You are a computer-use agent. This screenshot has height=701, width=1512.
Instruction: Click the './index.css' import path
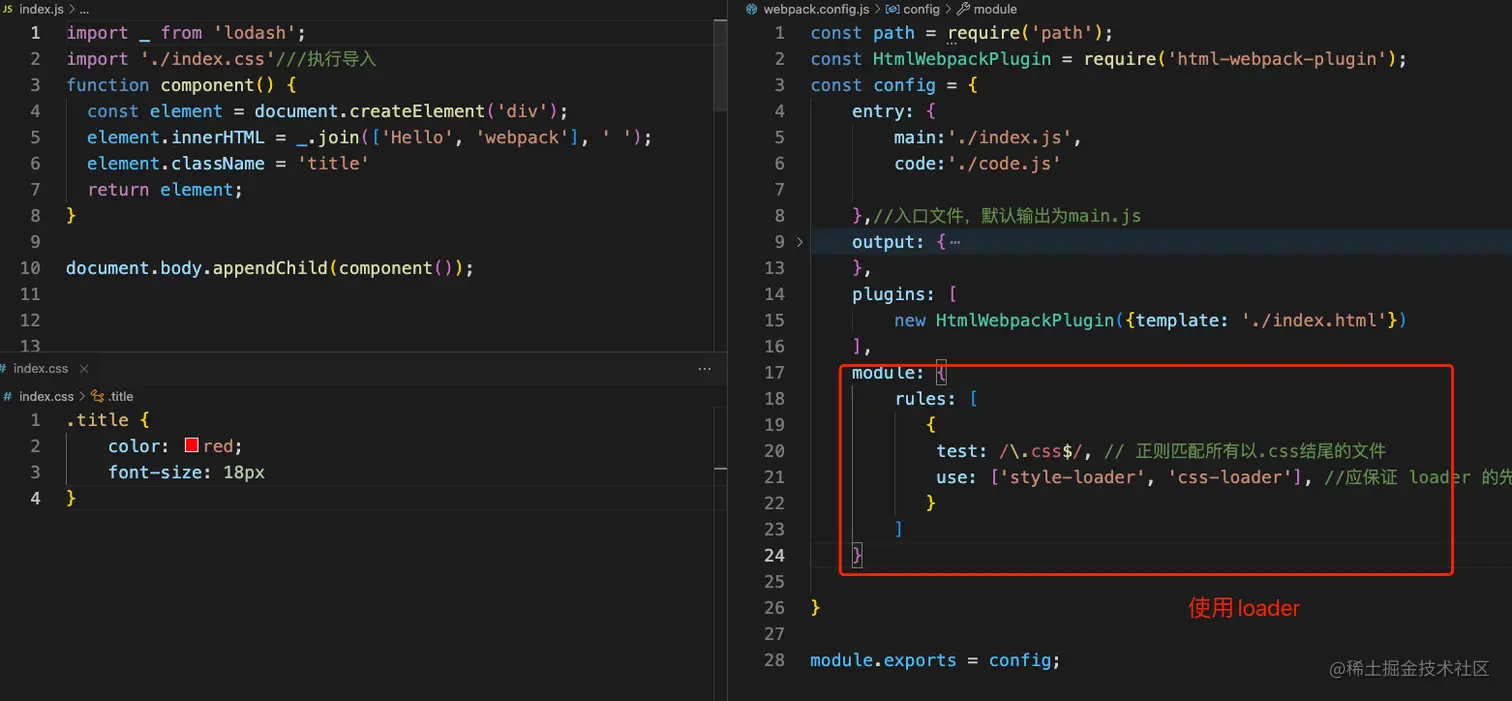coord(208,59)
